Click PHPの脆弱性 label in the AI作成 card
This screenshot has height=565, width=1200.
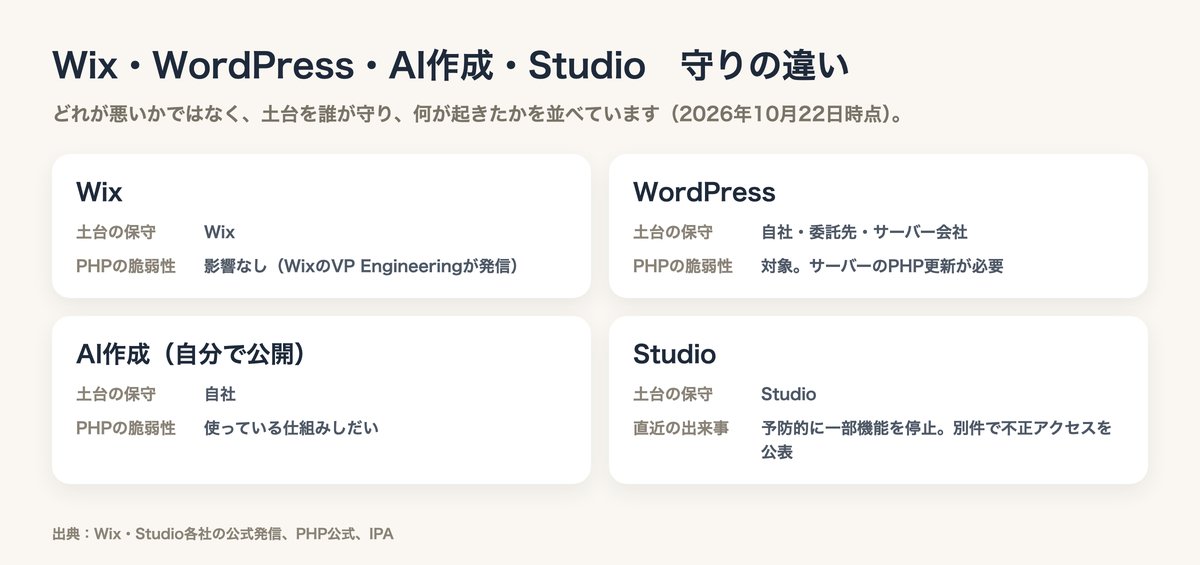pyautogui.click(x=126, y=428)
